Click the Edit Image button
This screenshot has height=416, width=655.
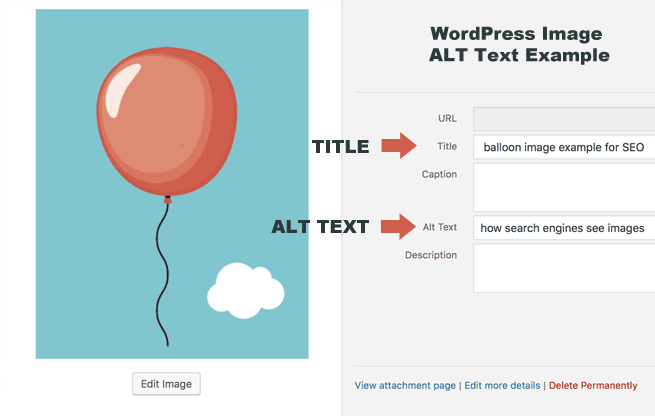(166, 384)
